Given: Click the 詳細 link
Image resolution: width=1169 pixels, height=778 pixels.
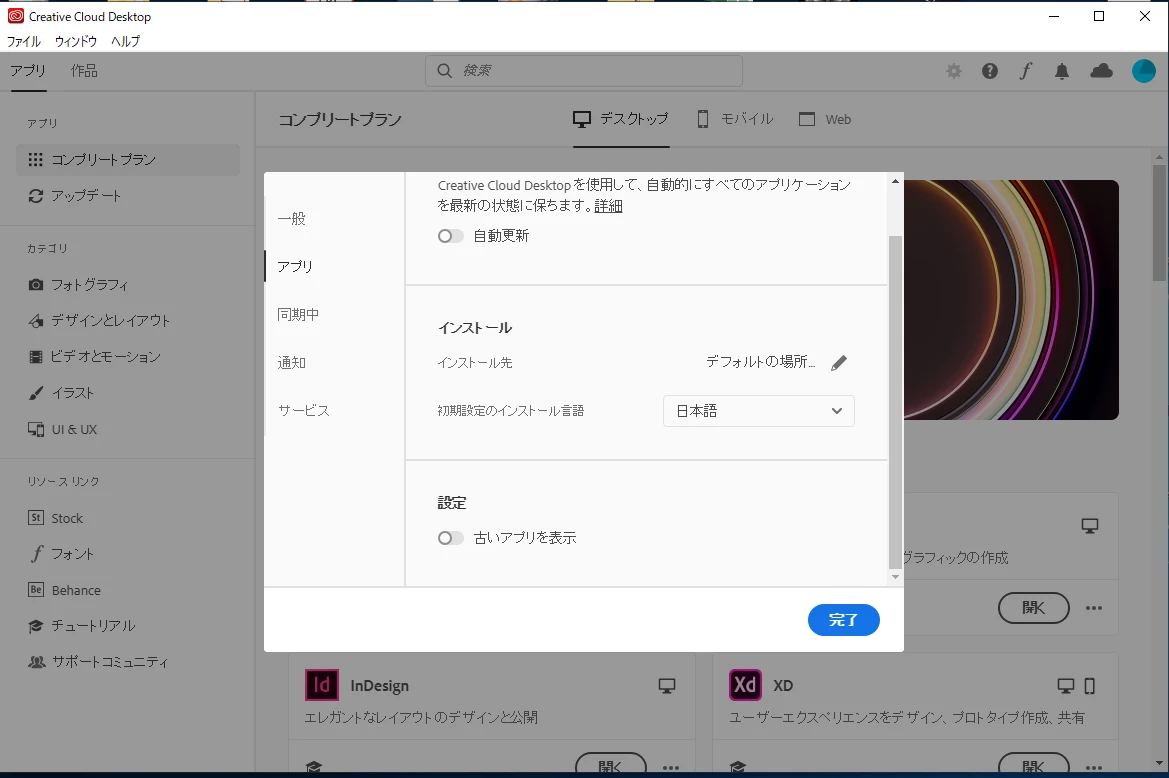Looking at the screenshot, I should 608,206.
